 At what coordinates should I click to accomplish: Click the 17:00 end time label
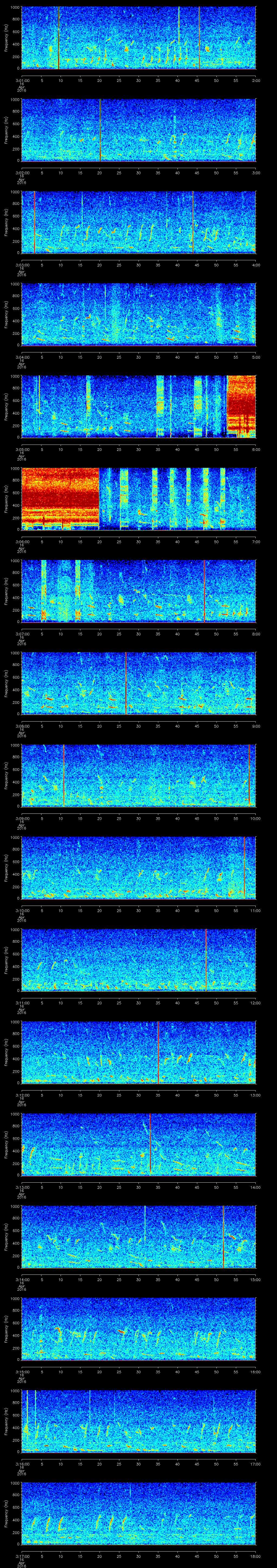[255, 1464]
